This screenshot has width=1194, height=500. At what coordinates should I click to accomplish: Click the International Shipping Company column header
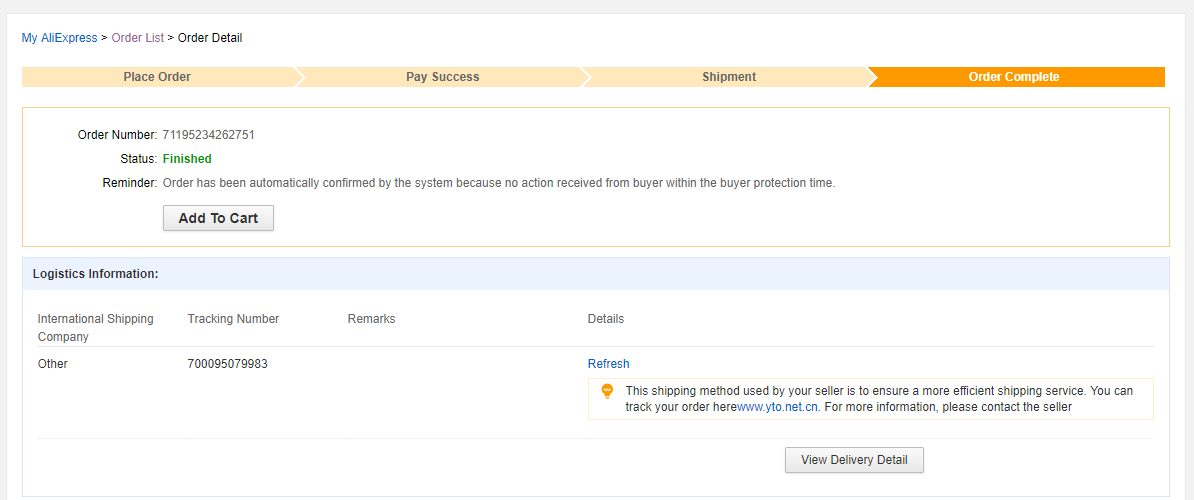pyautogui.click(x=95, y=327)
